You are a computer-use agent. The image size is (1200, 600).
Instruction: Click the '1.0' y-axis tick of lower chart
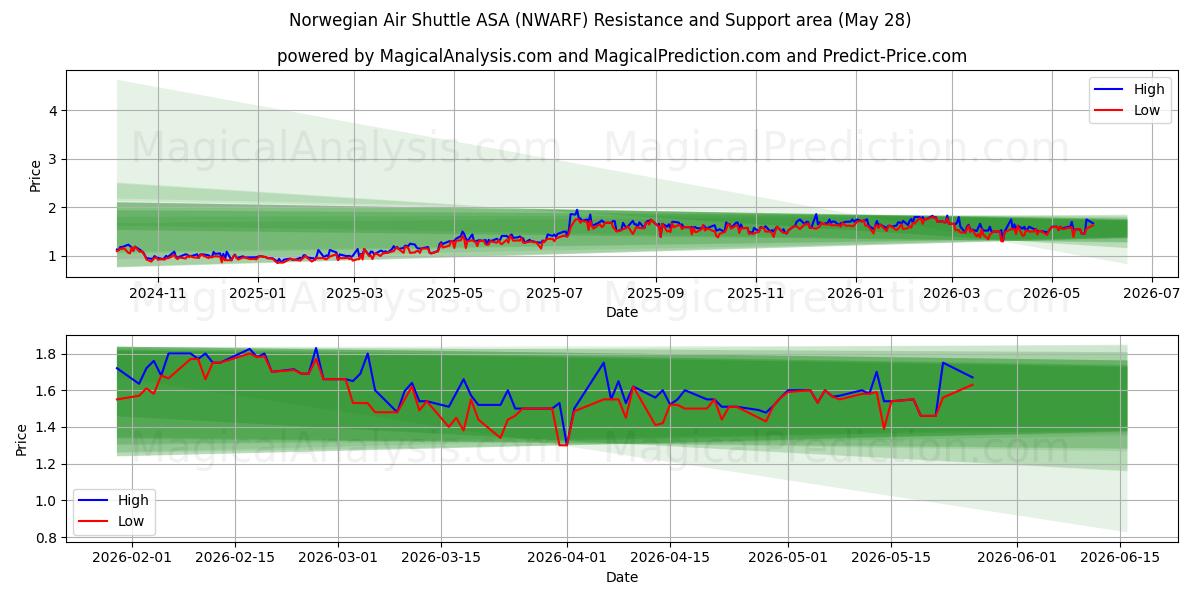click(49, 501)
